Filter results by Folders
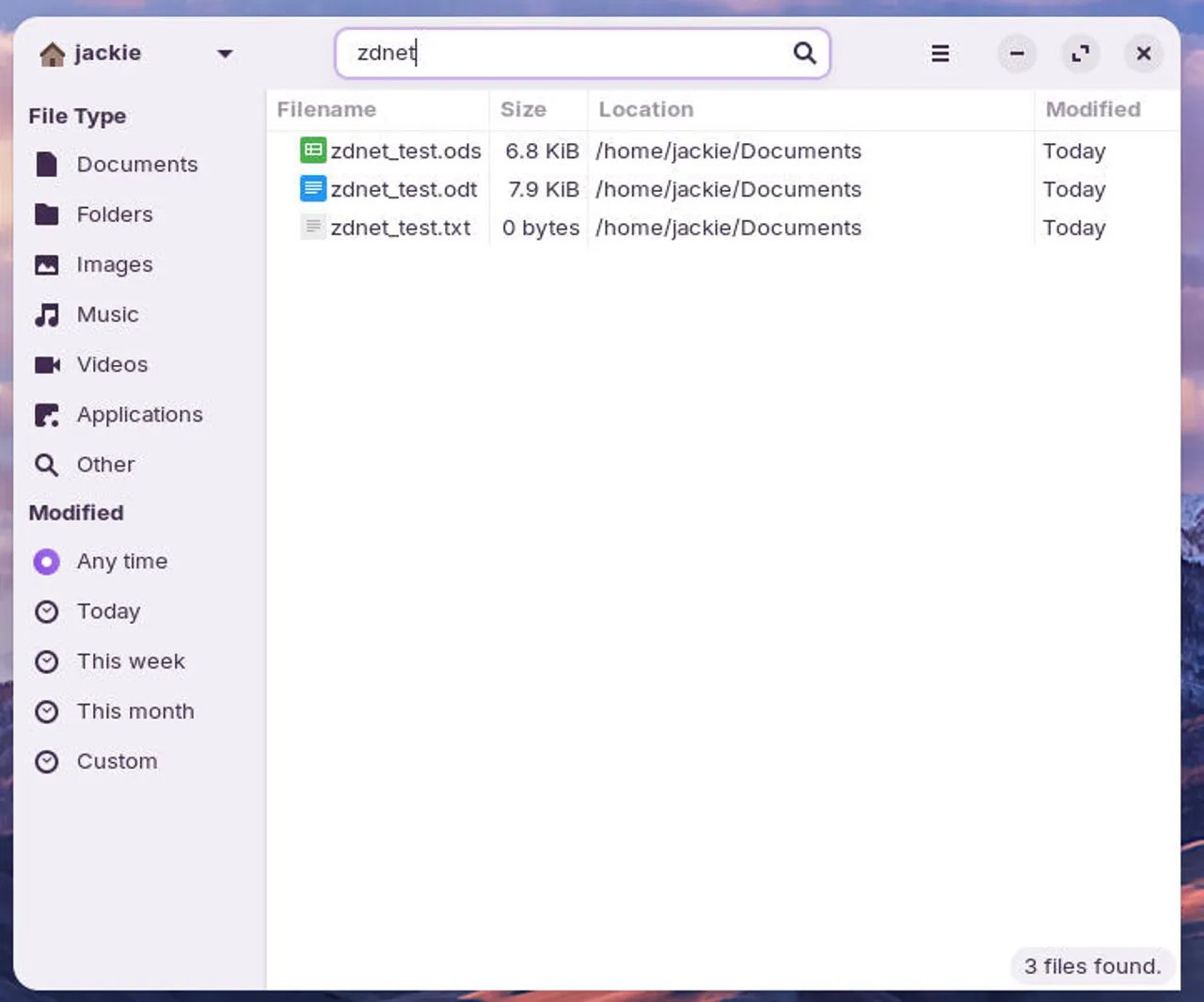 [115, 215]
